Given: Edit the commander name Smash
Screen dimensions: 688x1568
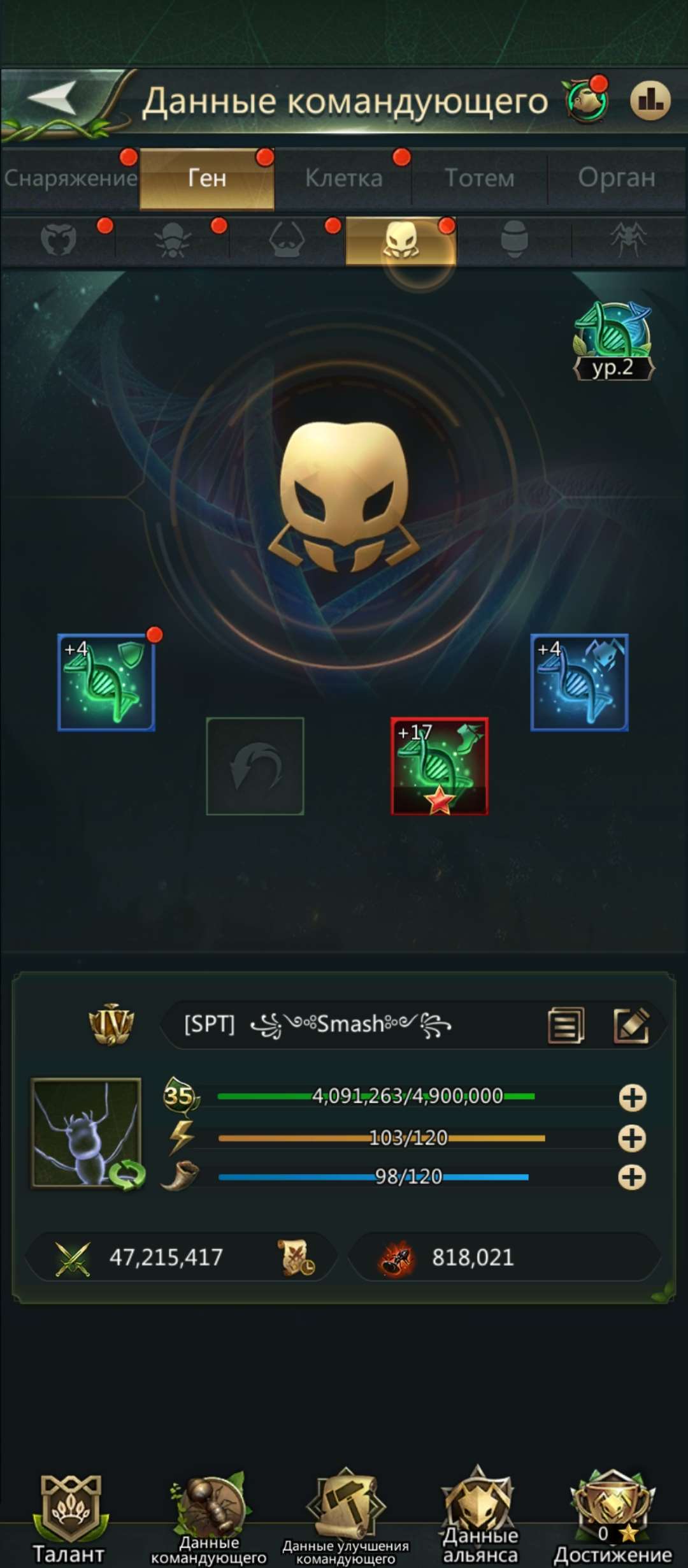Looking at the screenshot, I should tap(631, 1025).
